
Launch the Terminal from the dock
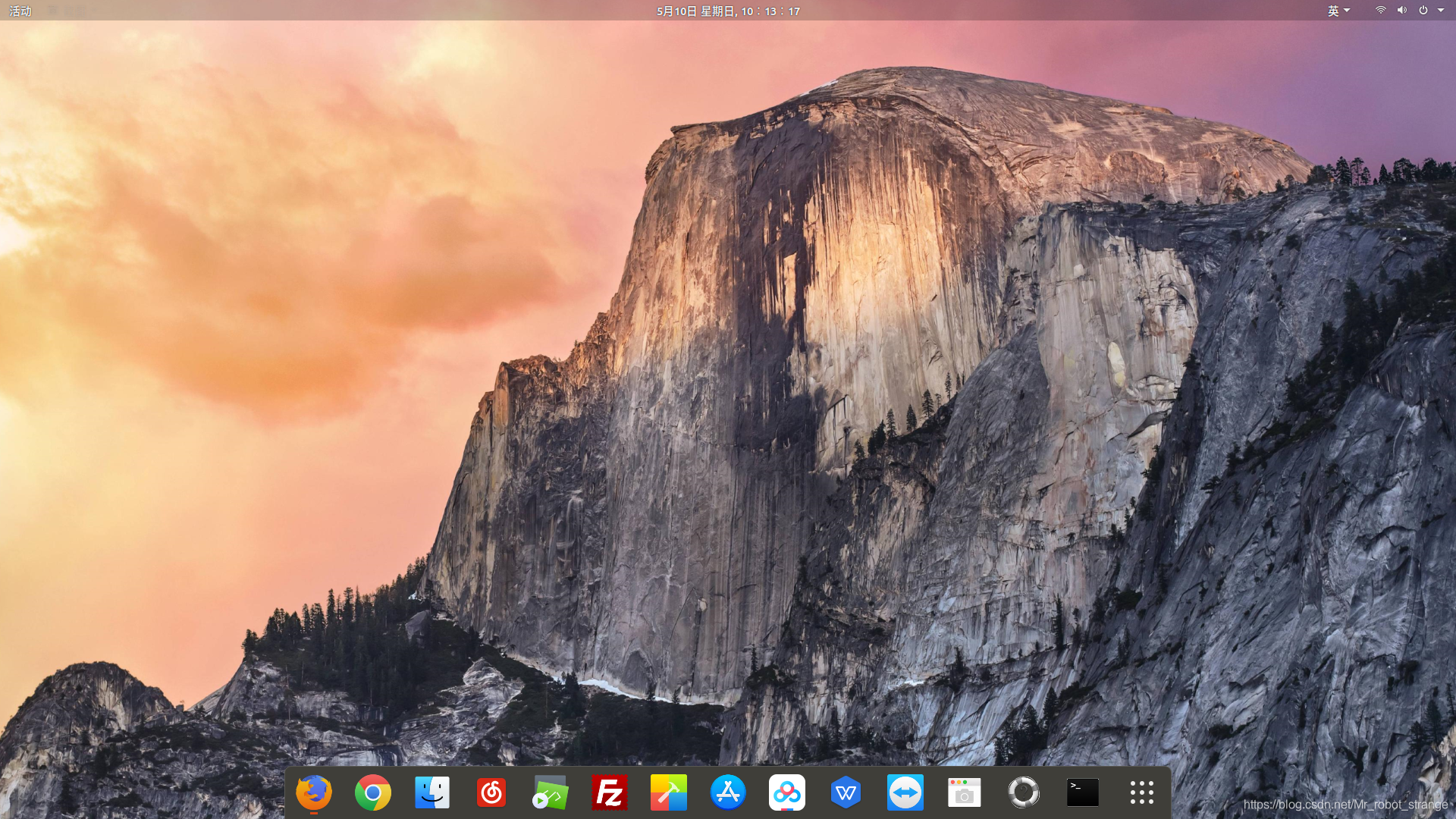pos(1083,792)
